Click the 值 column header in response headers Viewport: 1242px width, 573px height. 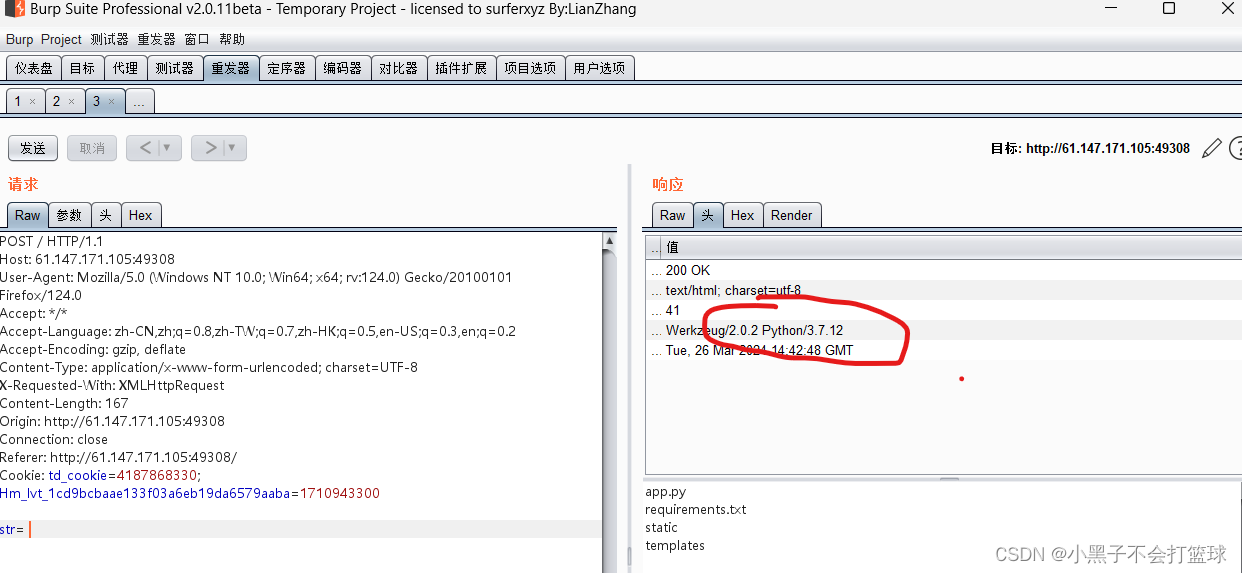click(951, 246)
